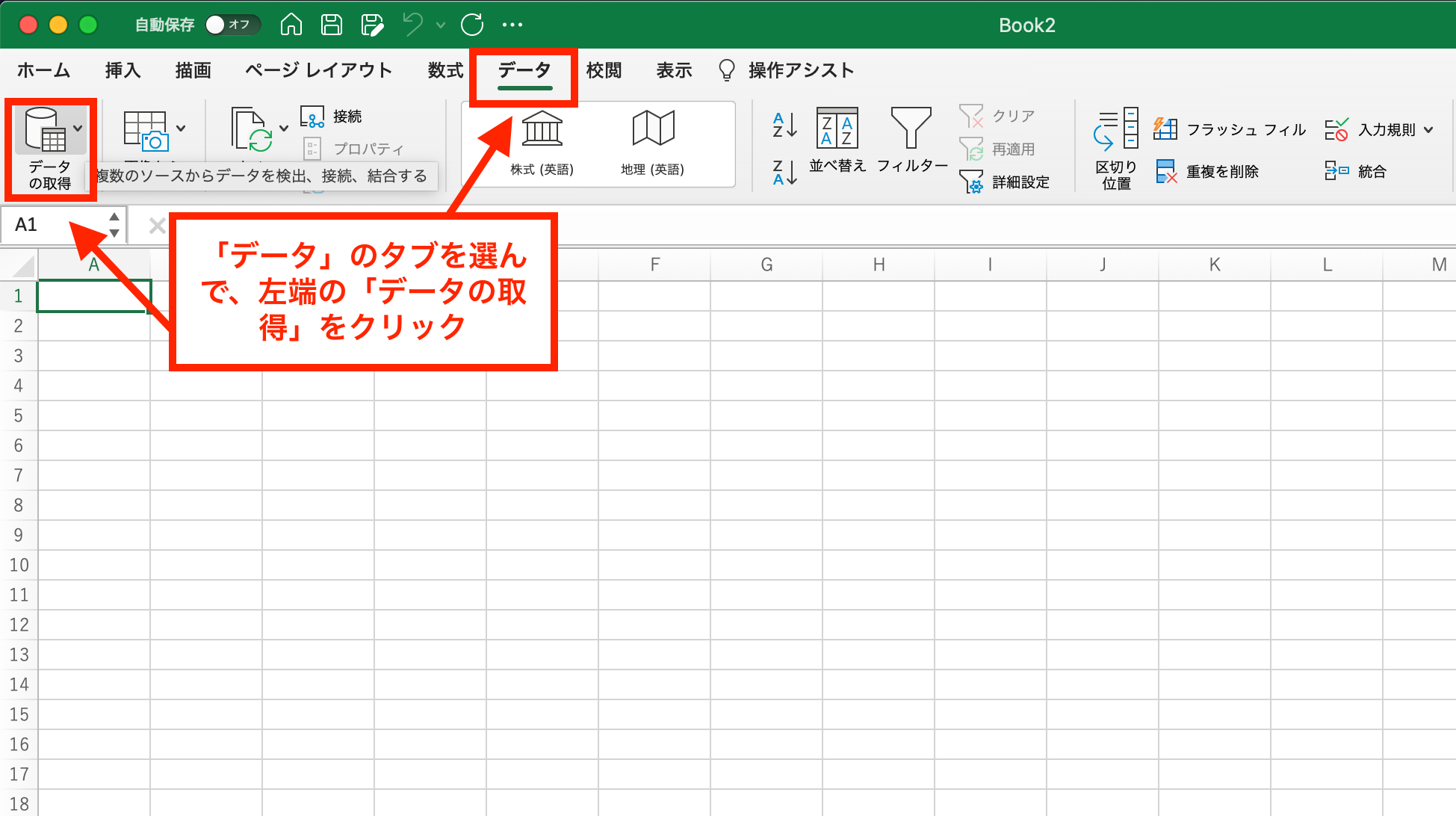Click the Geography (地理) data type icon

653,129
